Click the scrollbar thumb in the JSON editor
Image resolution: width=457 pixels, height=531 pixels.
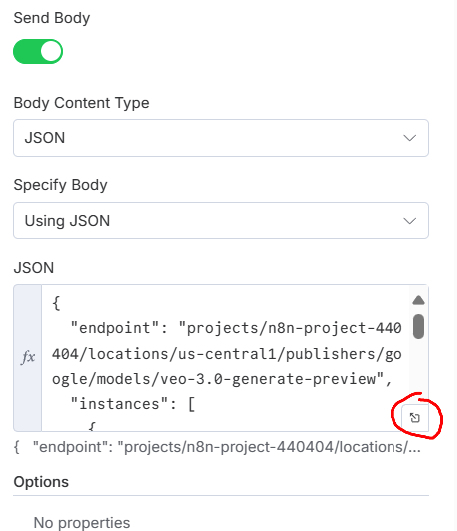419,326
